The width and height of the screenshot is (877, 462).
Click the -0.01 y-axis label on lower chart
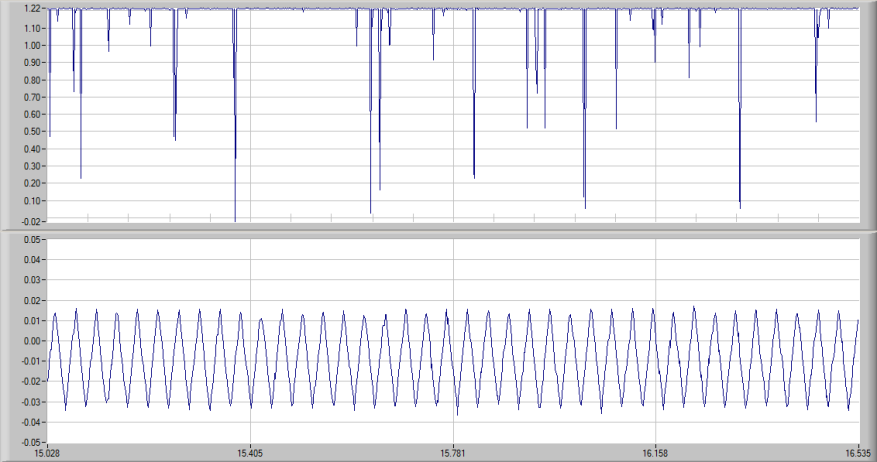32,361
